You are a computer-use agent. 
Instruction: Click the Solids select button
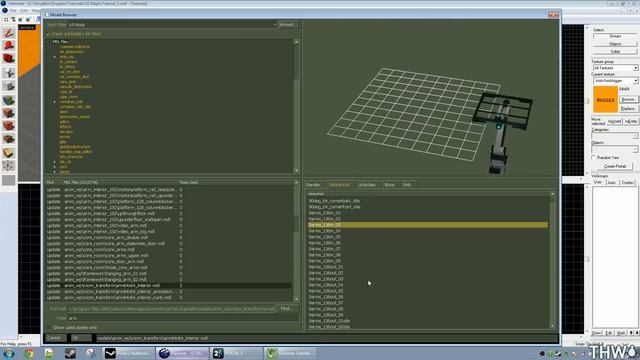click(x=615, y=52)
